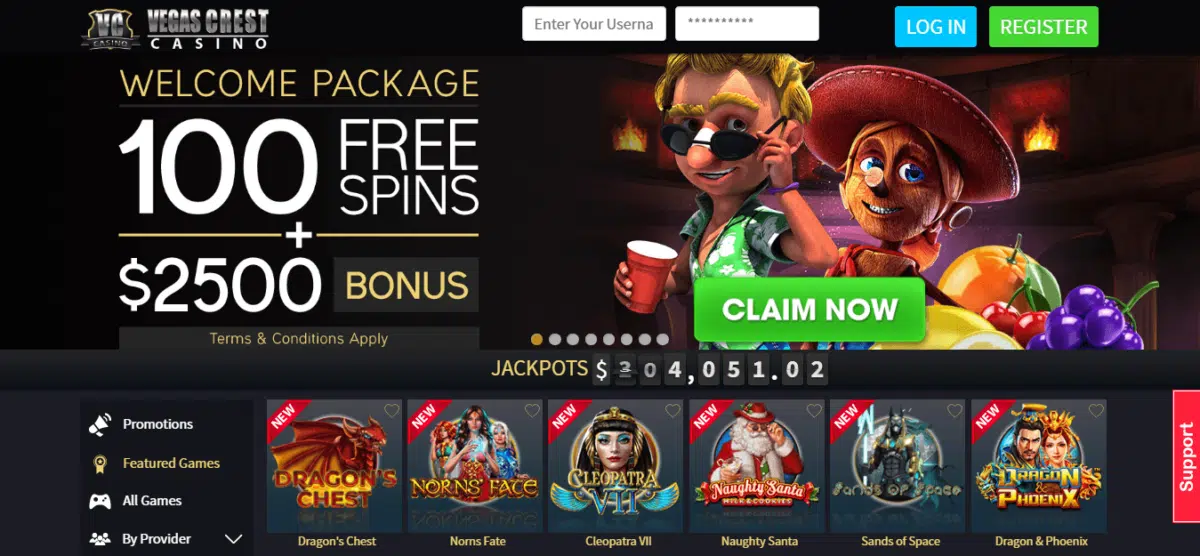This screenshot has height=556, width=1200.
Task: Click the By Provider people icon
Action: (99, 539)
